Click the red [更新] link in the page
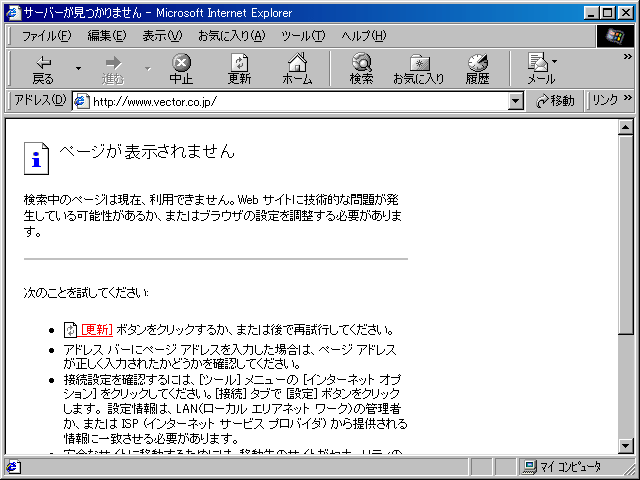This screenshot has height=480, width=640. tap(96, 329)
